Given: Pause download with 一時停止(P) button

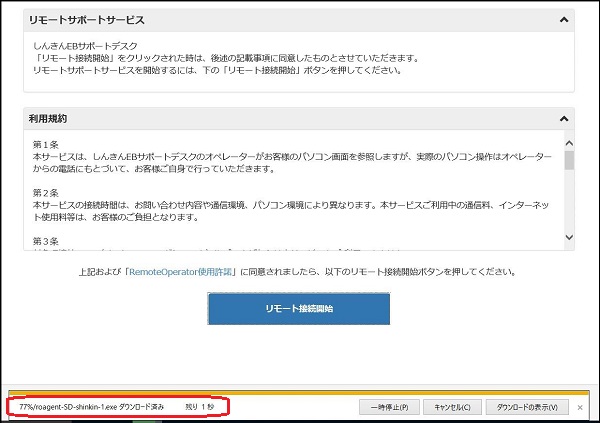Looking at the screenshot, I should point(387,407).
